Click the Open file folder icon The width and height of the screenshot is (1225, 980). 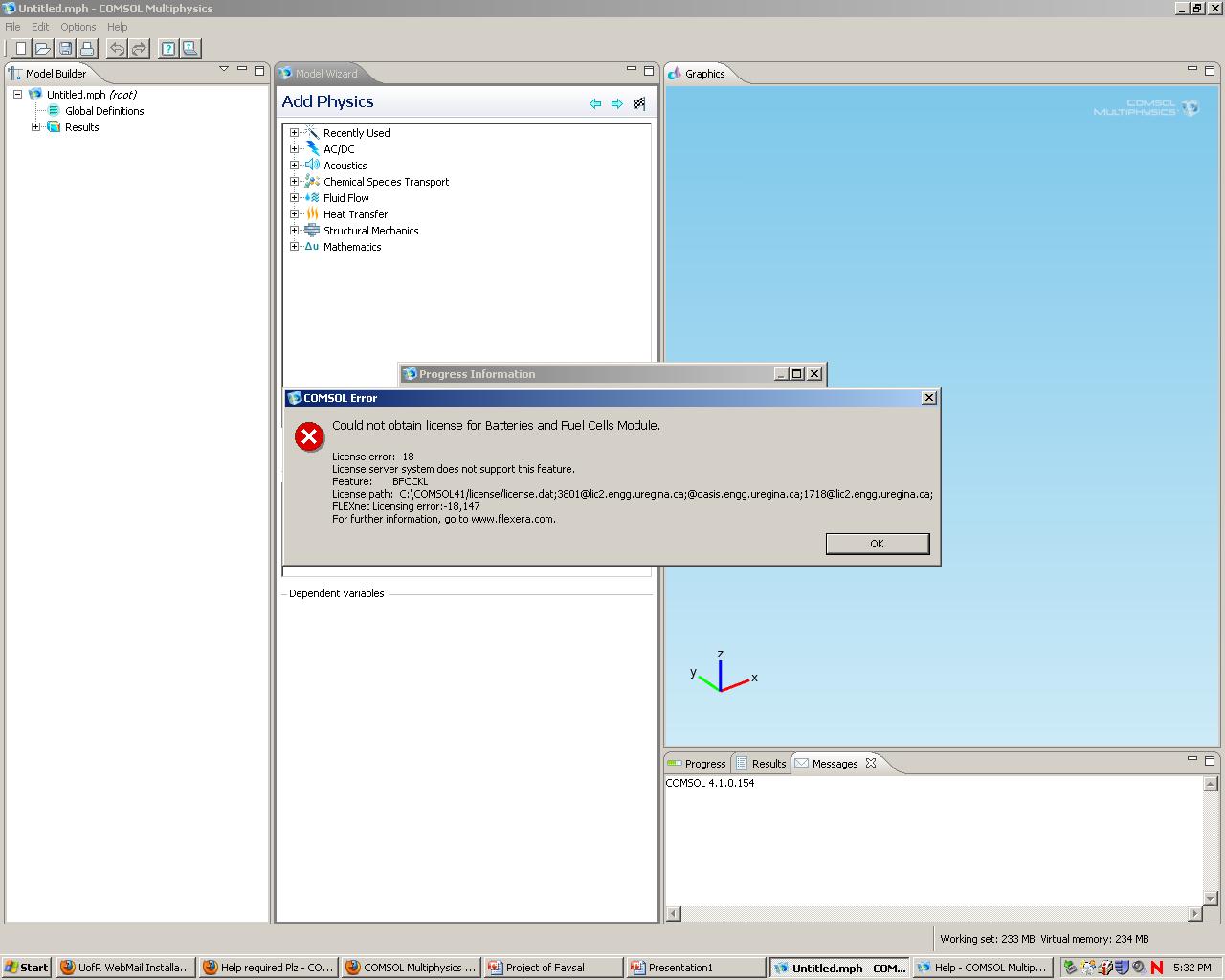click(43, 48)
